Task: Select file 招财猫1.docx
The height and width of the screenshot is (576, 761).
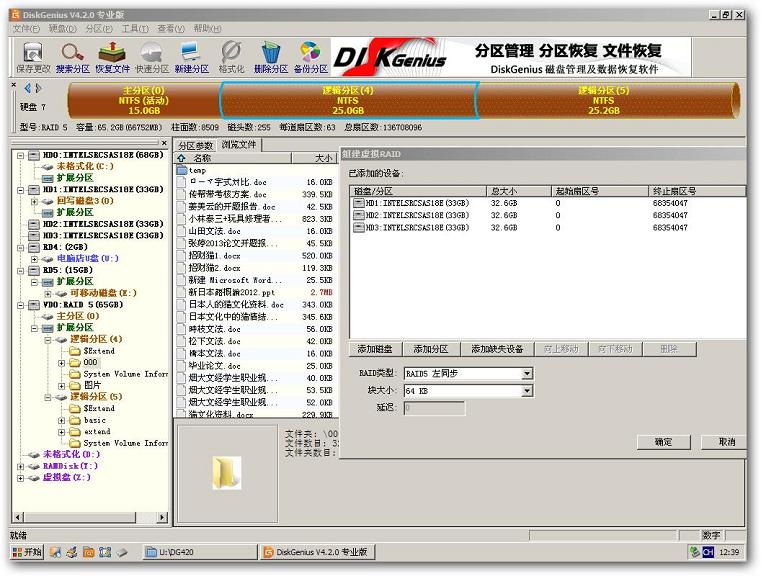Action: [x=214, y=256]
